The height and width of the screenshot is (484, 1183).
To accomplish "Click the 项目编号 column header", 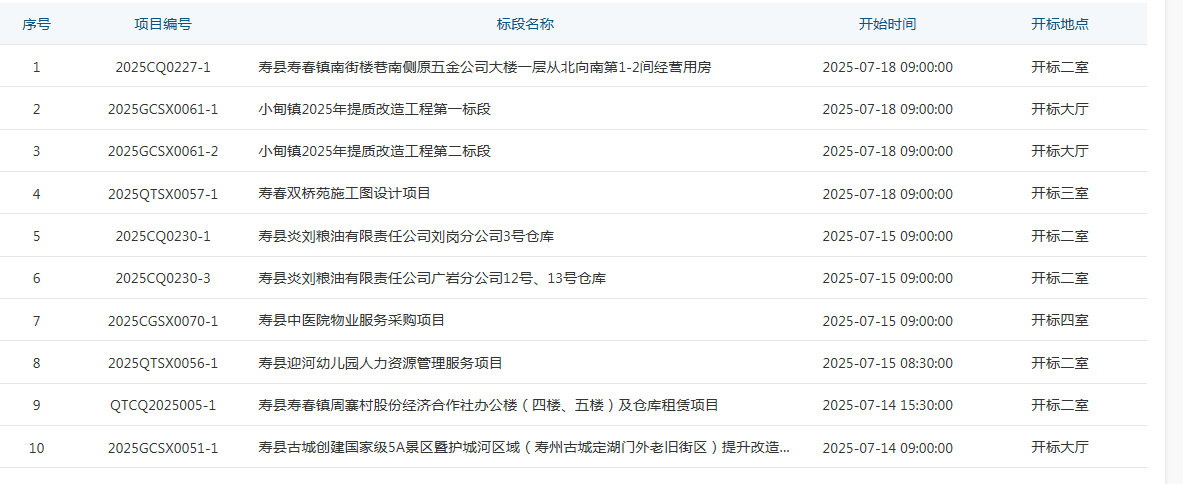I will coord(163,24).
